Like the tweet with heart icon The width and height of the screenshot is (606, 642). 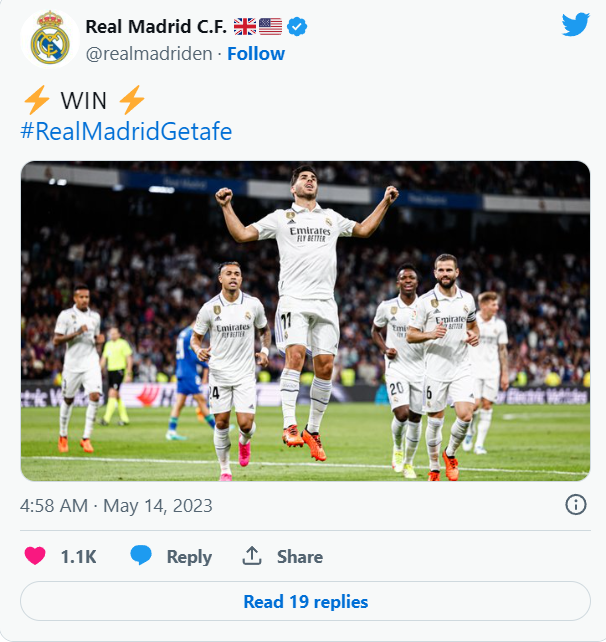pos(35,556)
